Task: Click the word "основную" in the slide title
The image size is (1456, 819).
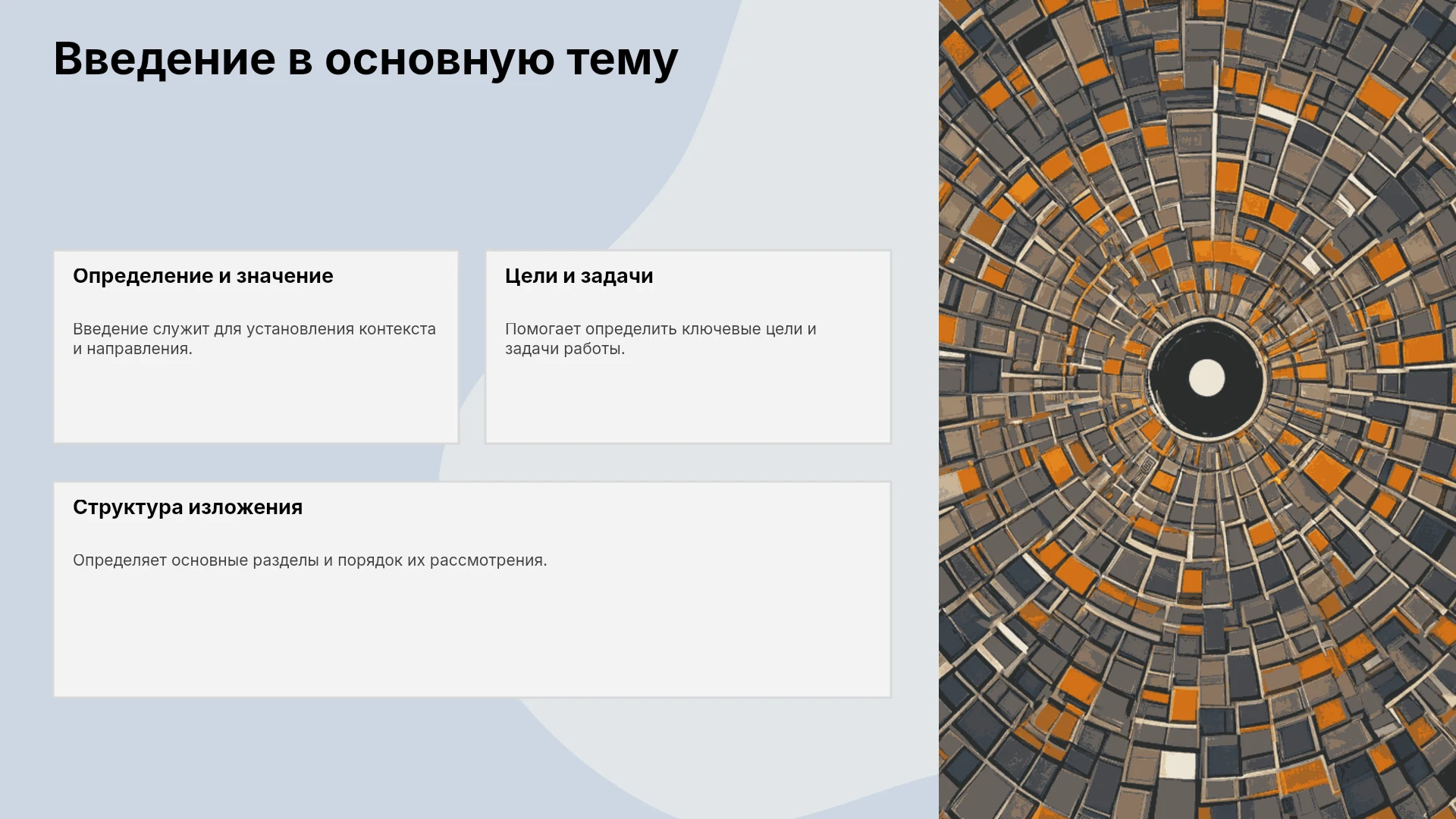Action: point(440,61)
